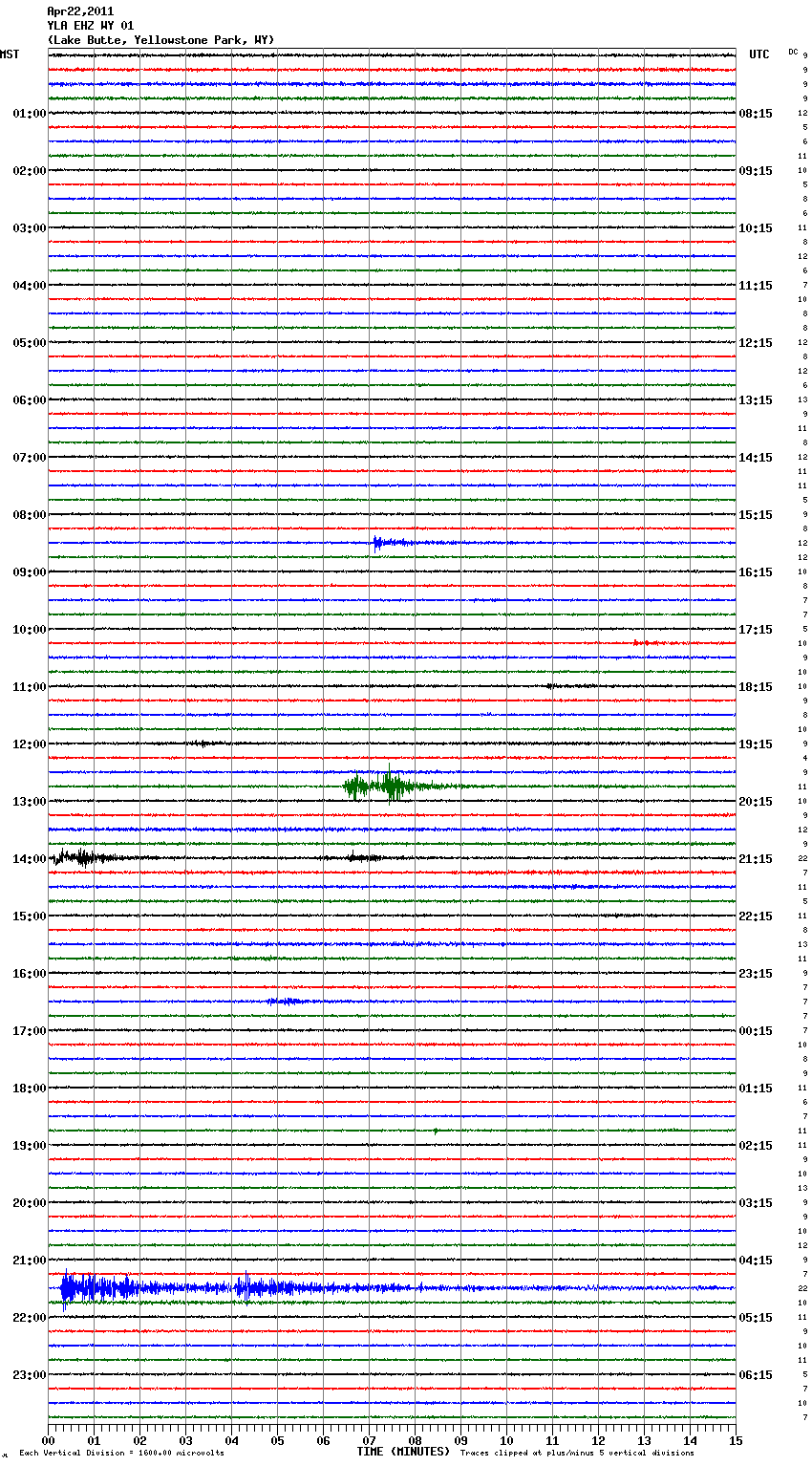Viewport: 812px width, 1466px height.
Task: Select the 01:00 MST hour label
Action: coord(30,114)
